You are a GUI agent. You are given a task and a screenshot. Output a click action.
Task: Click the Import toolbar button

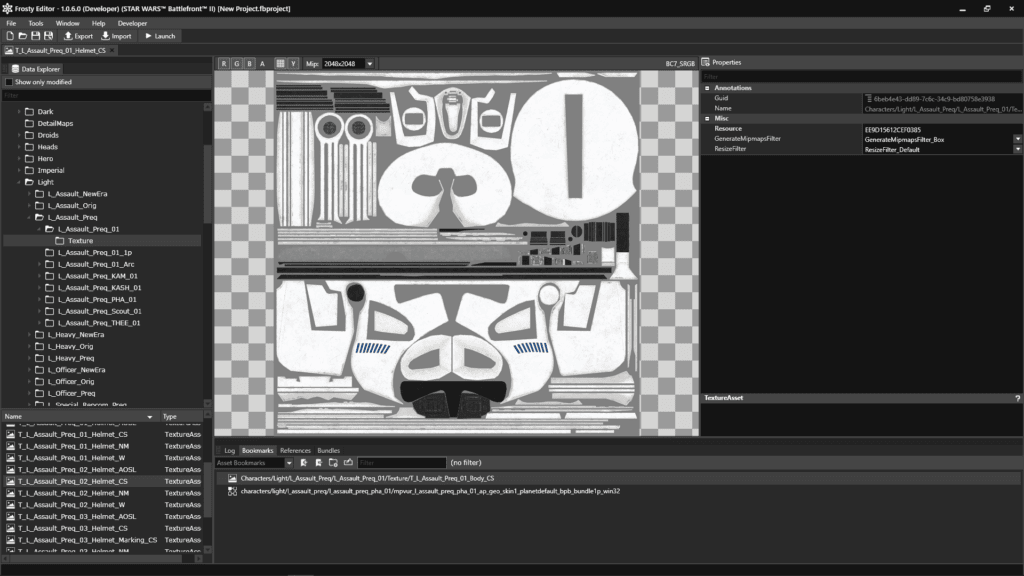point(116,36)
